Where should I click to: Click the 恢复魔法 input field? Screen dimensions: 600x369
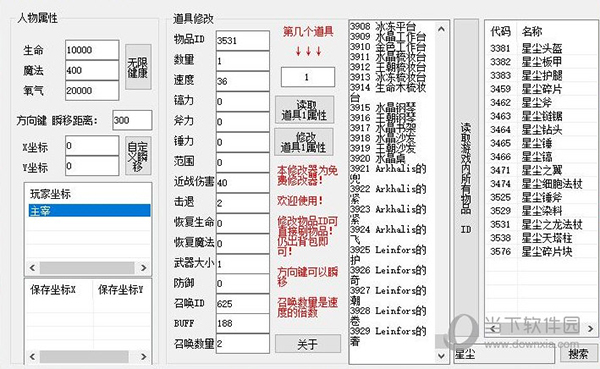pyautogui.click(x=243, y=243)
